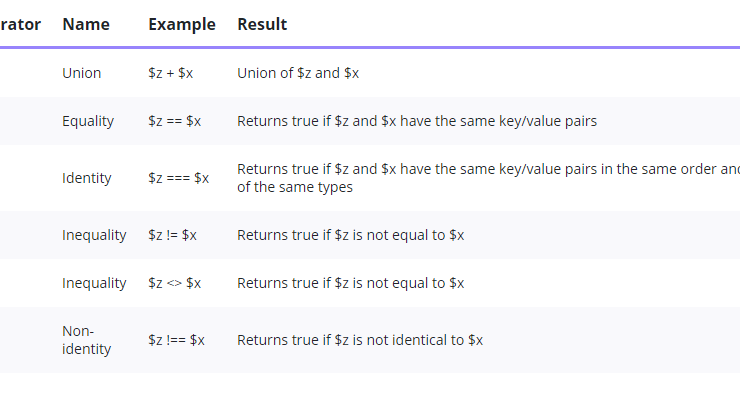Click the Inequality cell beside $z != $x

tap(94, 235)
